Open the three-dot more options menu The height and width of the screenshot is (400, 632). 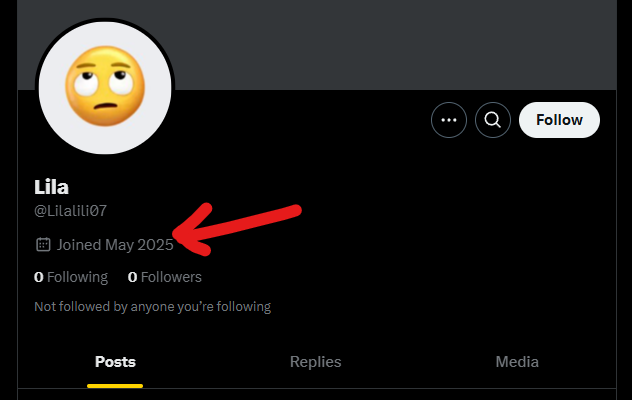pyautogui.click(x=449, y=120)
